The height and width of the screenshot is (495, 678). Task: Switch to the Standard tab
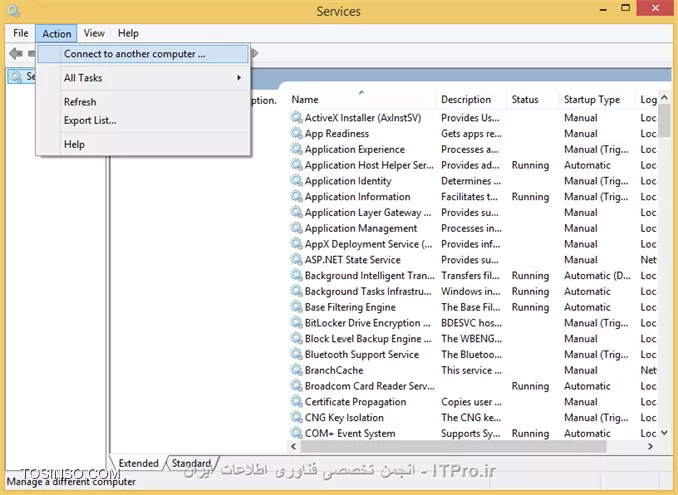[x=191, y=463]
